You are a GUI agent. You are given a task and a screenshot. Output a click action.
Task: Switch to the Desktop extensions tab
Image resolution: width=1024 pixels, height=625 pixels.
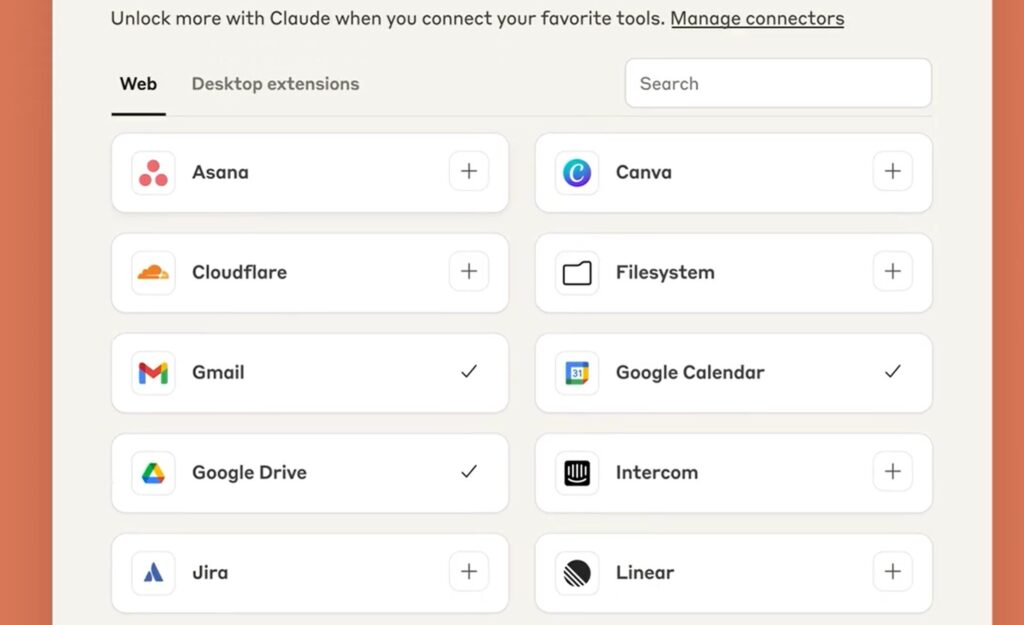pos(275,84)
